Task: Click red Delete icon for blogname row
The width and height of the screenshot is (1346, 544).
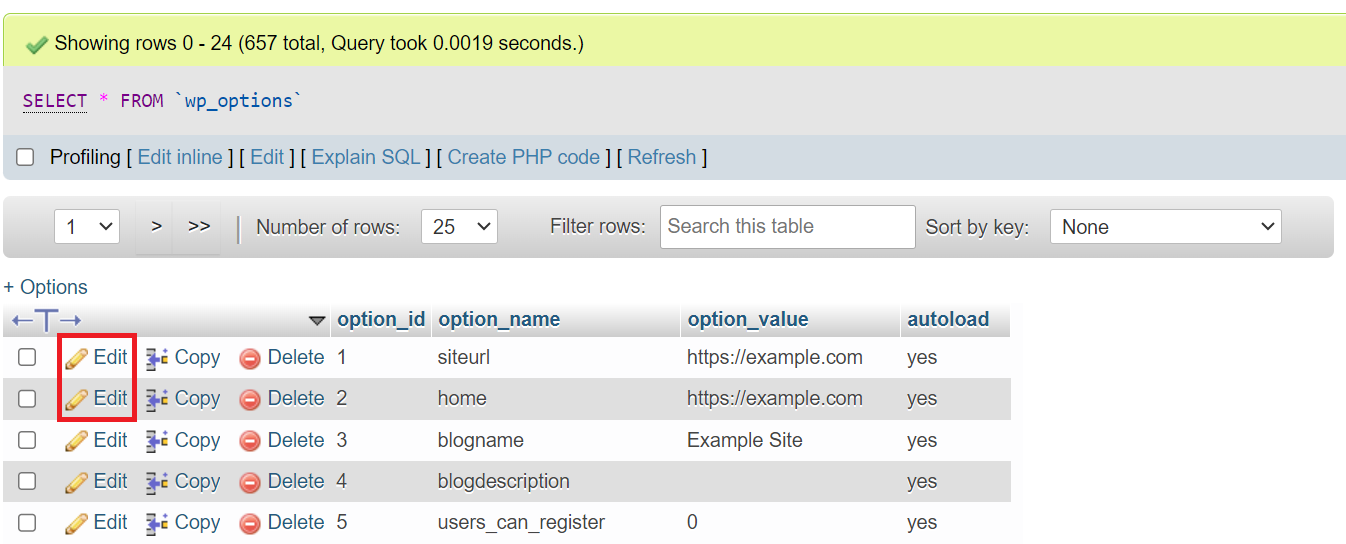Action: click(250, 441)
